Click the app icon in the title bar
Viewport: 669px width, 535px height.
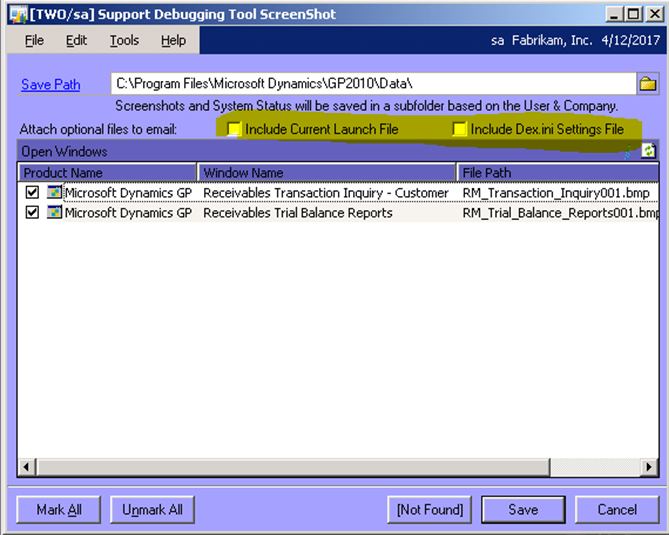tap(18, 15)
